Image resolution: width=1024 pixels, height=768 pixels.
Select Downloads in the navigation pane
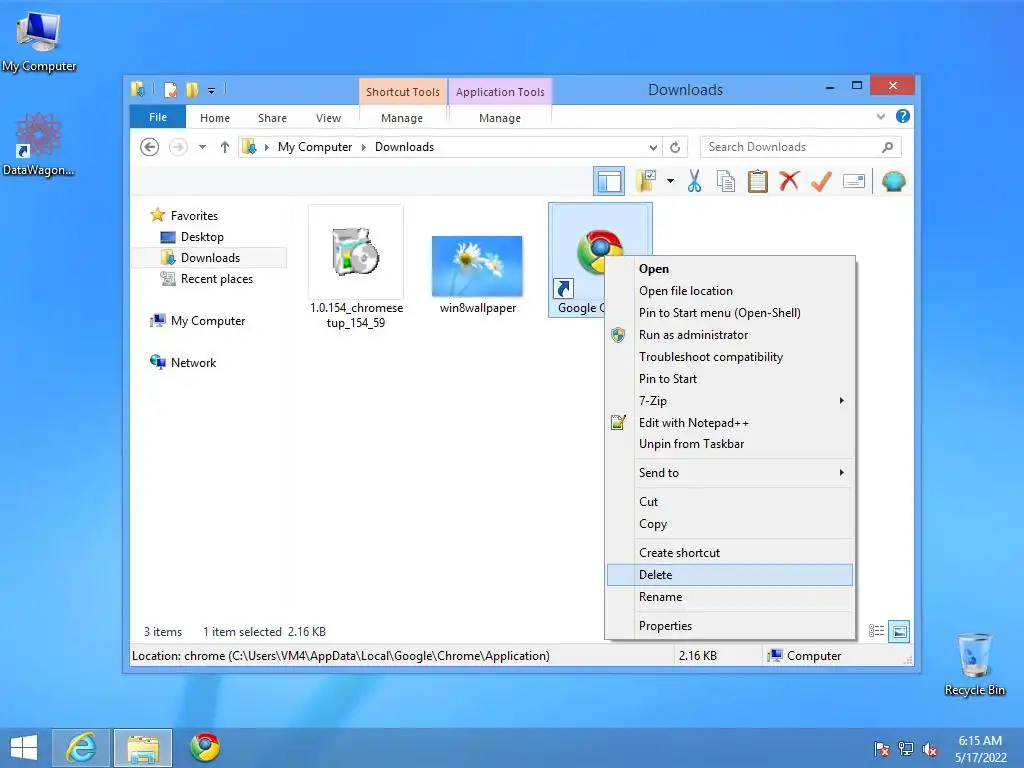coord(210,257)
